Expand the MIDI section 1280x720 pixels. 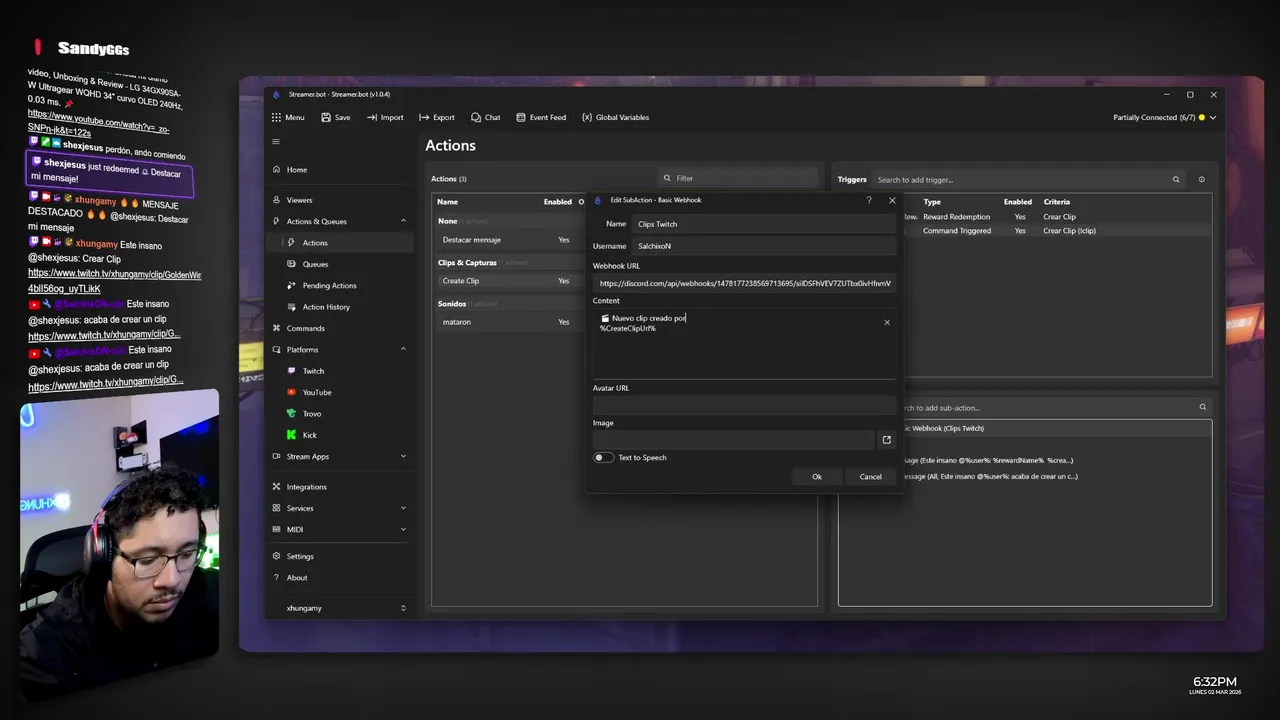pyautogui.click(x=403, y=529)
